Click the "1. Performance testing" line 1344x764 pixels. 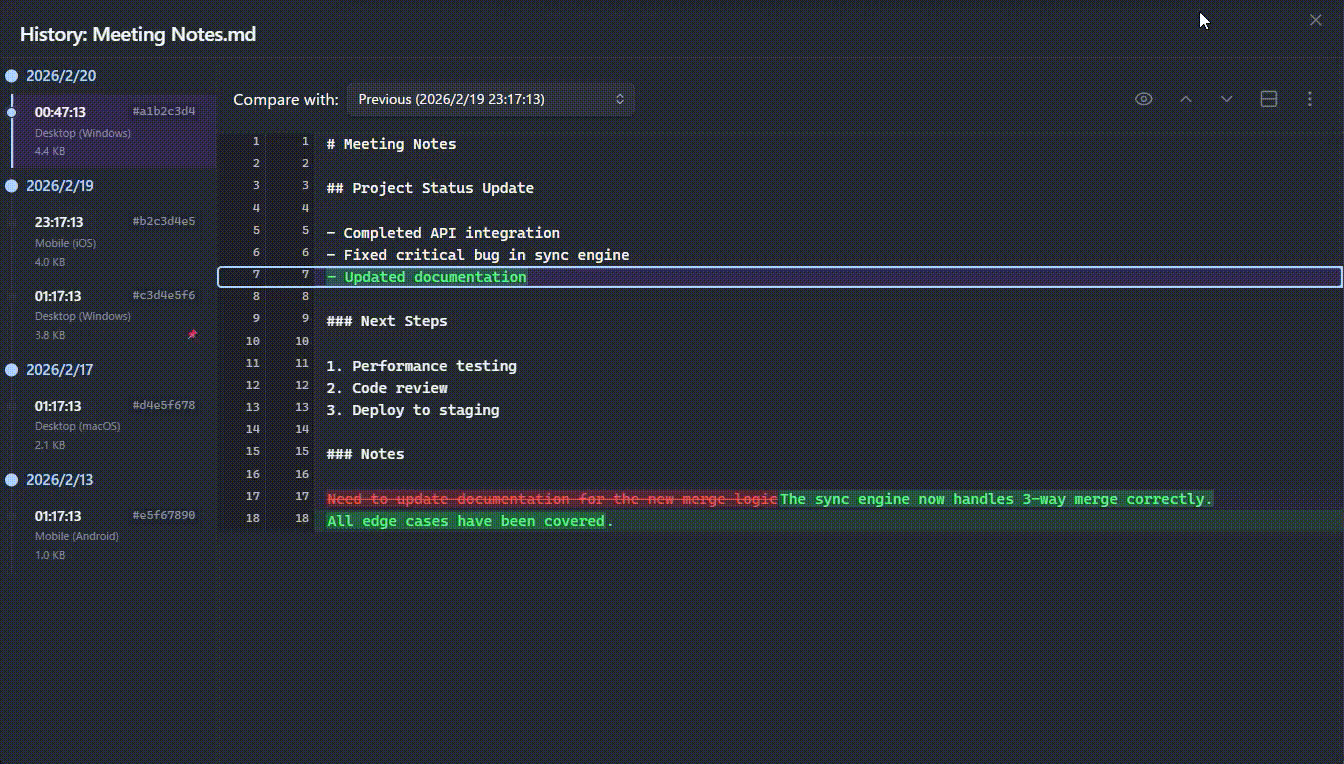pyautogui.click(x=422, y=366)
